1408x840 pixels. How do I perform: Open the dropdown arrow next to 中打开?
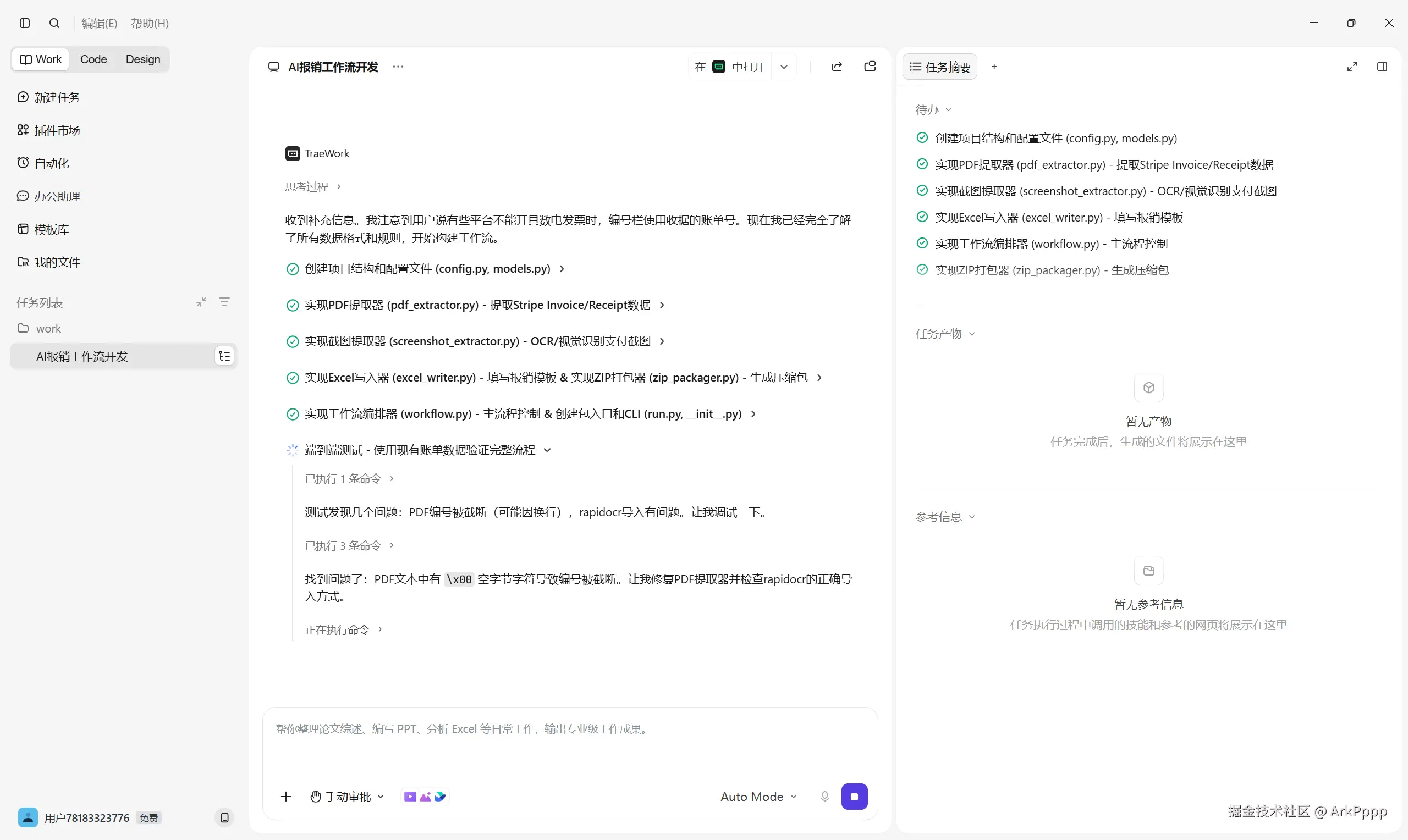point(784,67)
